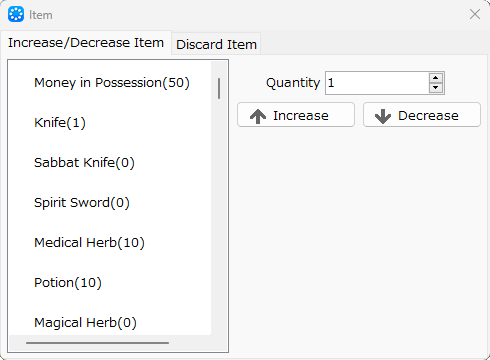Screen dimensions: 490x360
Task: Click the down arrow icon on Decrease
Action: tap(383, 116)
